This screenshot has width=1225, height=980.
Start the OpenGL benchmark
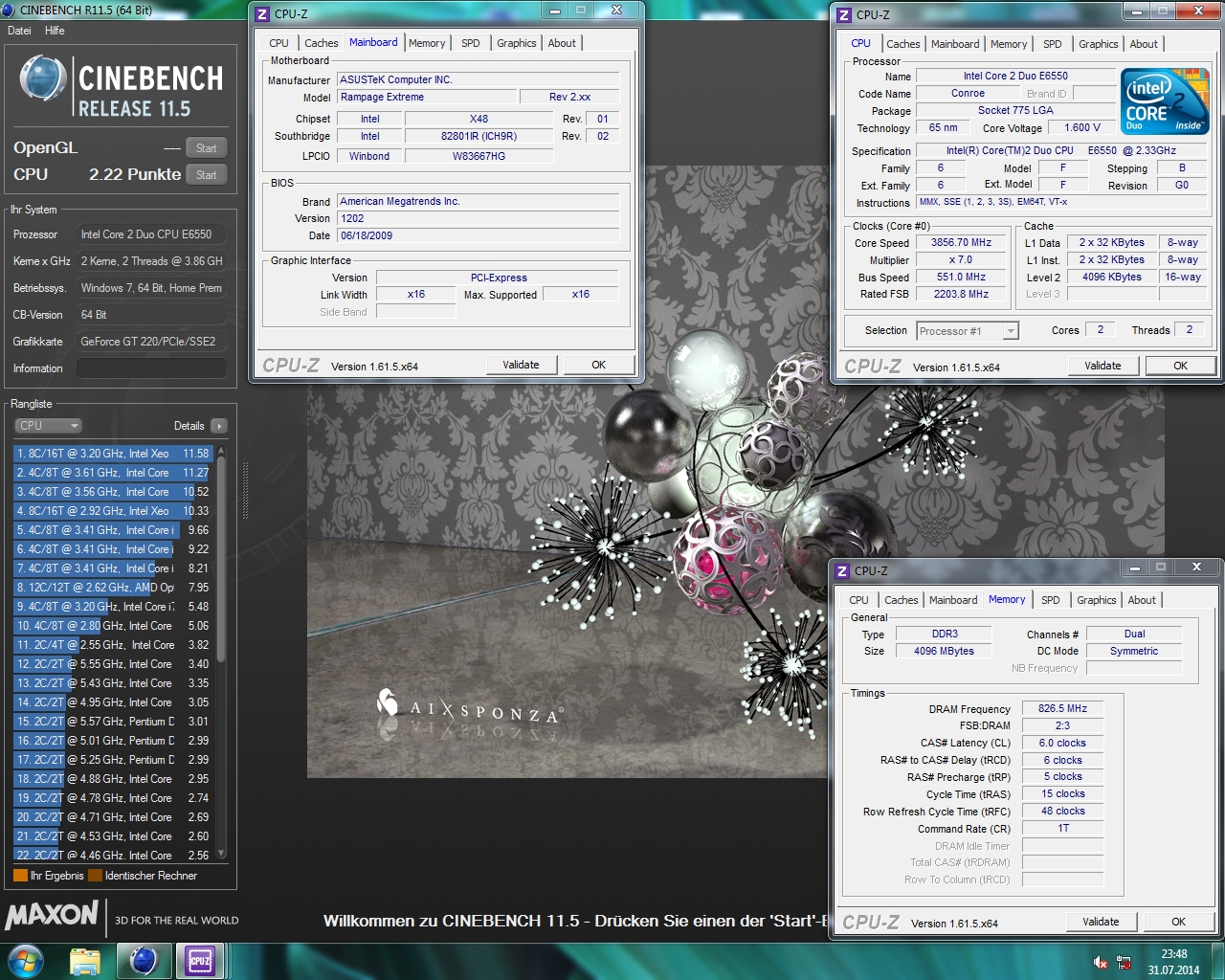click(207, 147)
